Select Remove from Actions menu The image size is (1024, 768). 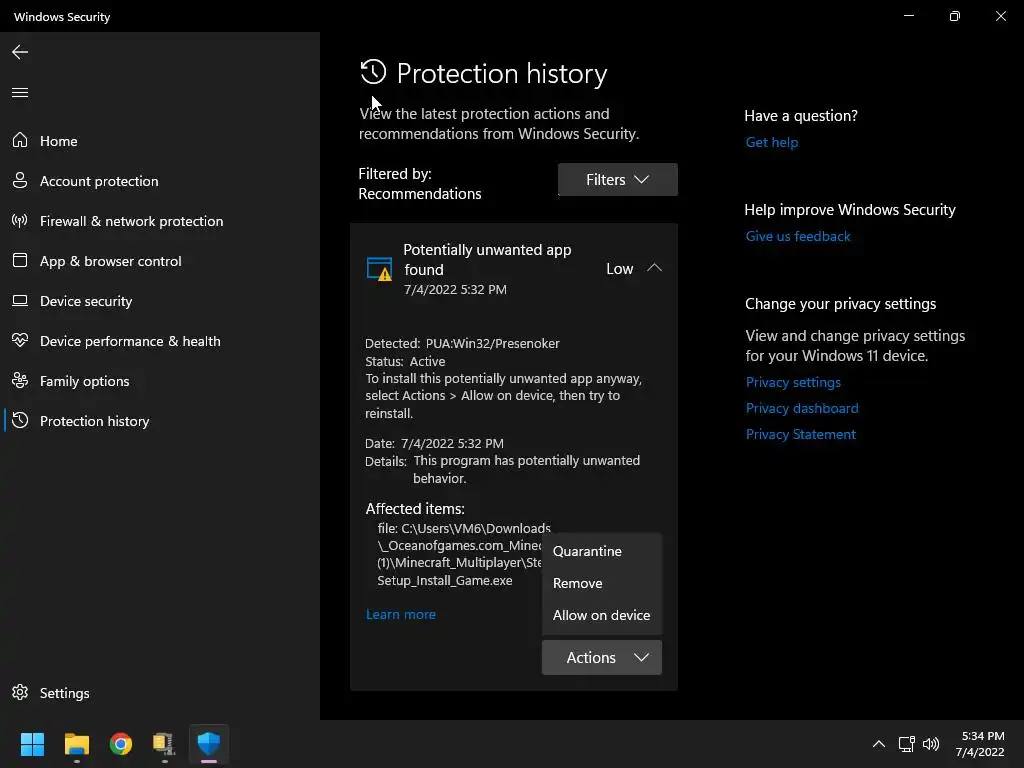point(578,583)
